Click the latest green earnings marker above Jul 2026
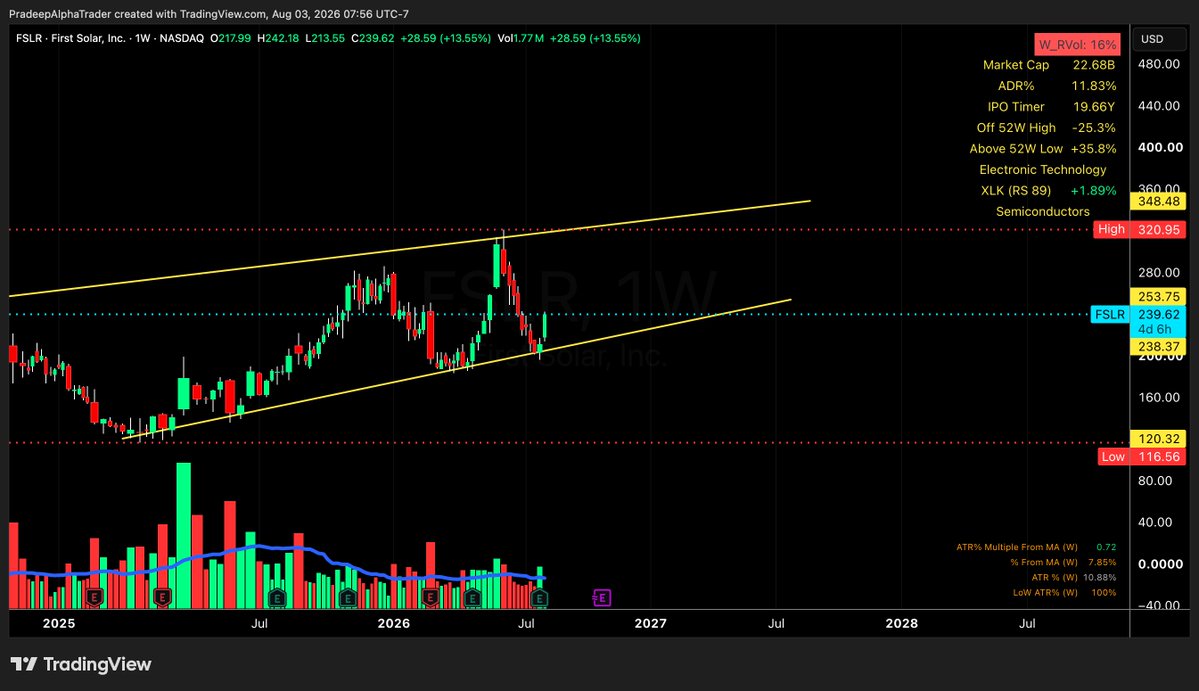 539,598
